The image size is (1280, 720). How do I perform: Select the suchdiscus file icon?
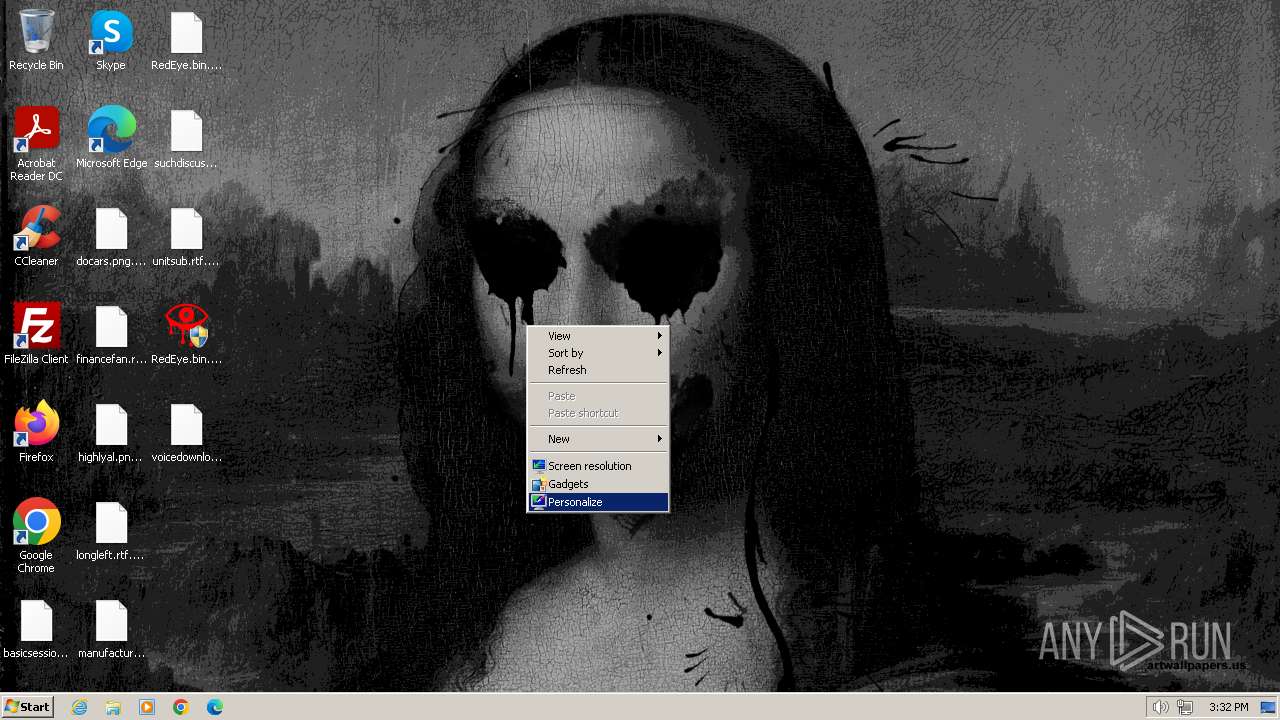coord(186,138)
